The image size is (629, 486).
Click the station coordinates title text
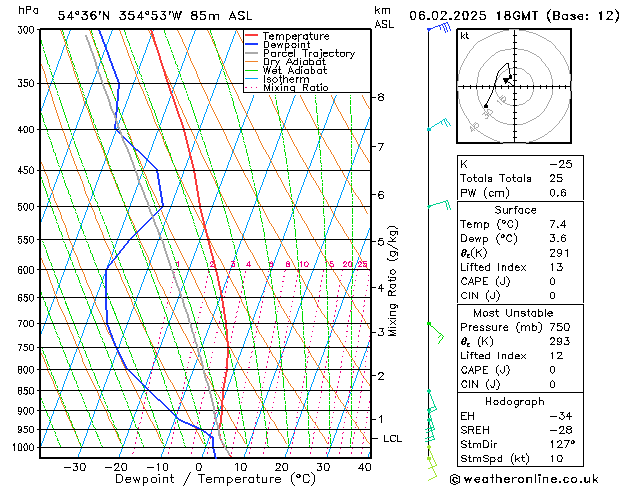coord(155,16)
